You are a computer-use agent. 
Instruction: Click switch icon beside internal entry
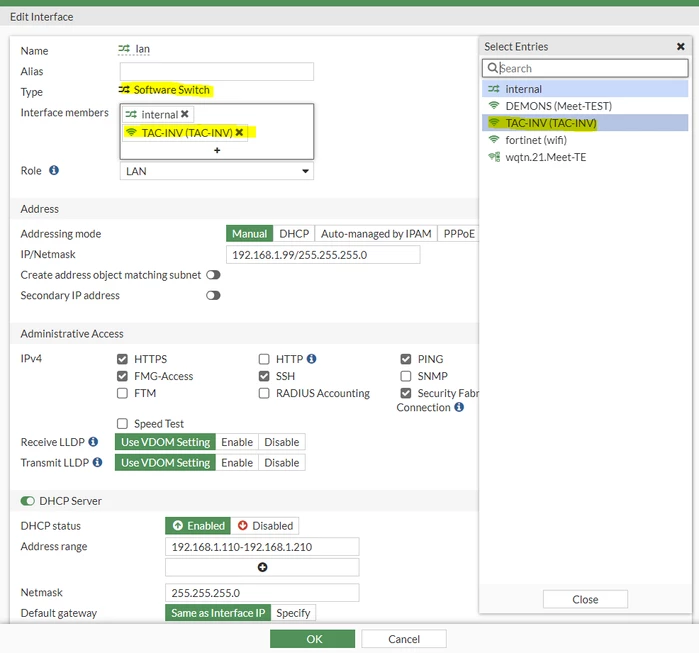click(494, 89)
